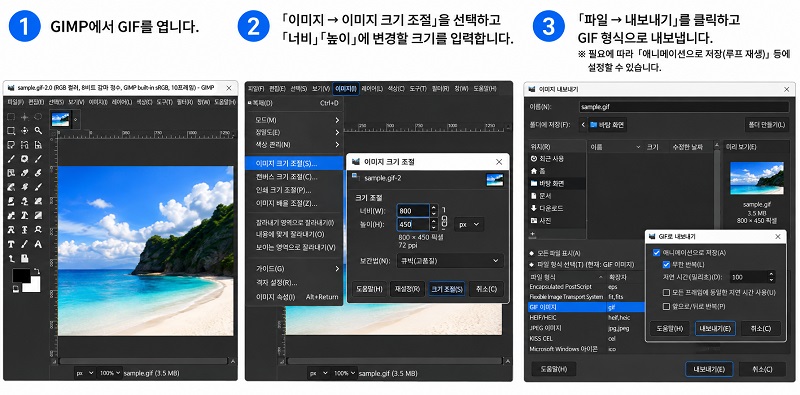Viewport: 800px width, 395px height.
Task: Choose 이미지 속성(I) menu entry
Action: pyautogui.click(x=294, y=297)
